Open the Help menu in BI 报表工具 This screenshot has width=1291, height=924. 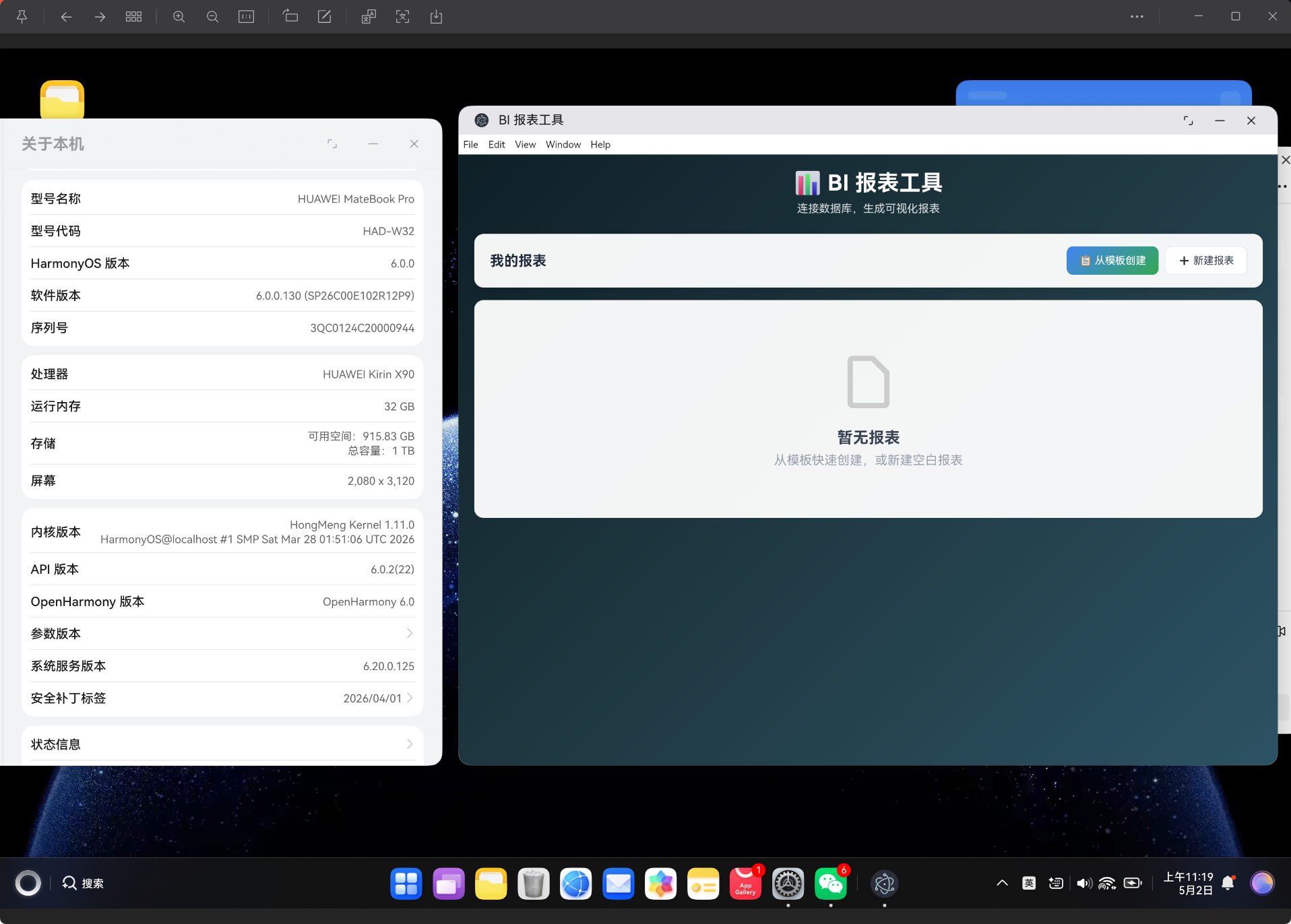600,145
